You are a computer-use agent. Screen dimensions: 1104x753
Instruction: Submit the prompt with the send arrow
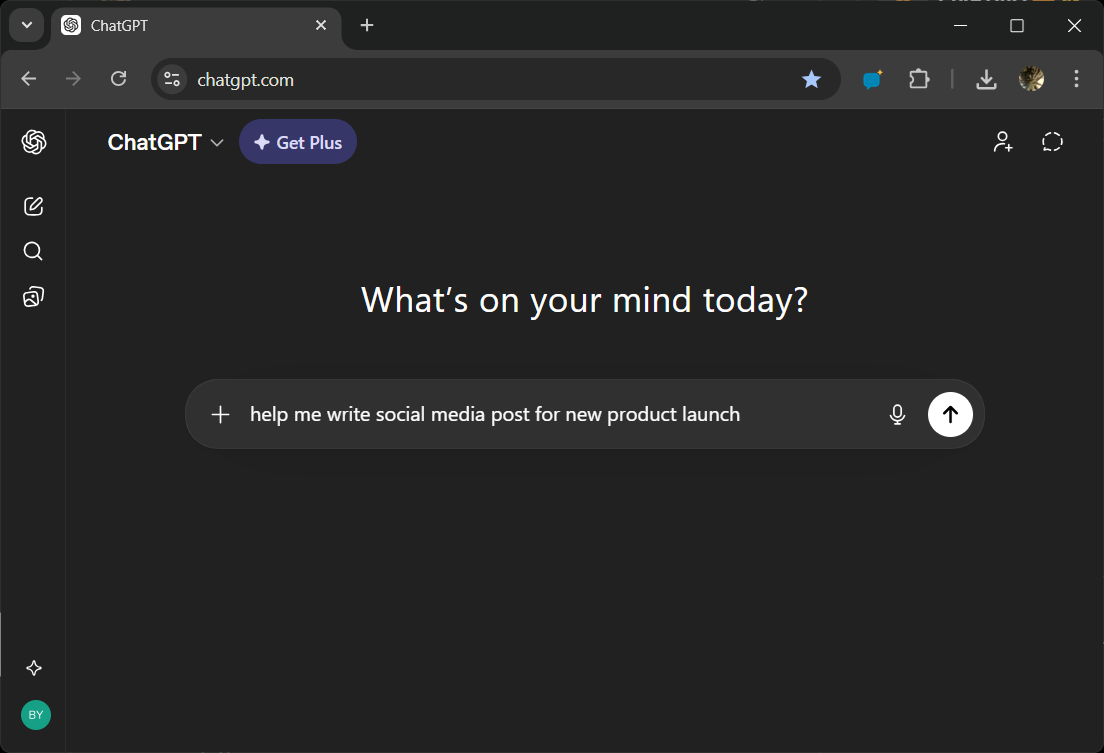(950, 414)
